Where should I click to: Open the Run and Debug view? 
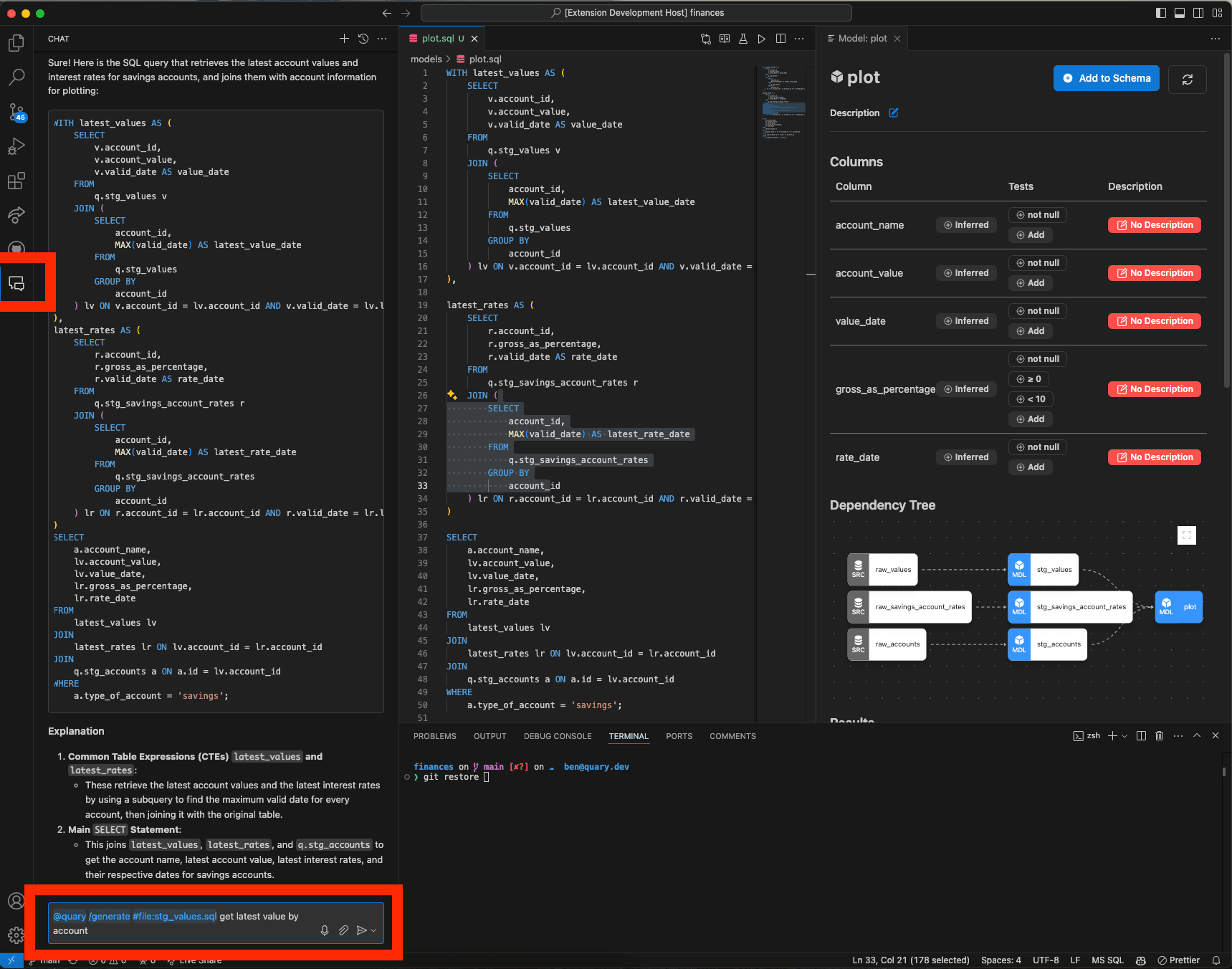pyautogui.click(x=16, y=146)
